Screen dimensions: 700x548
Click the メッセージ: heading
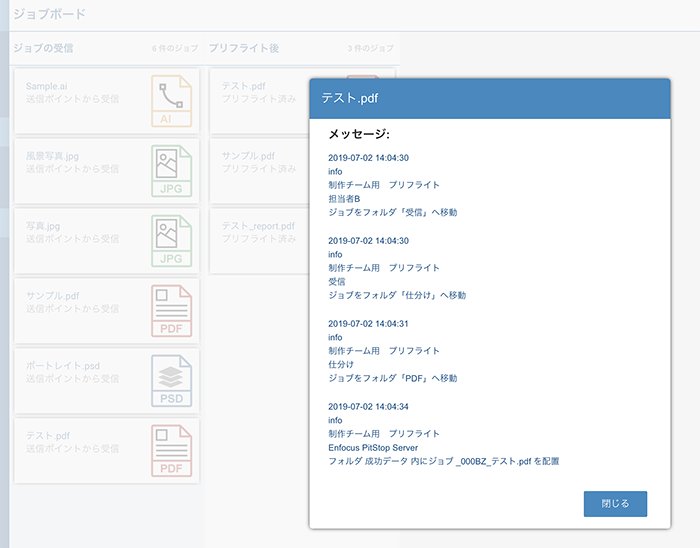click(x=359, y=134)
